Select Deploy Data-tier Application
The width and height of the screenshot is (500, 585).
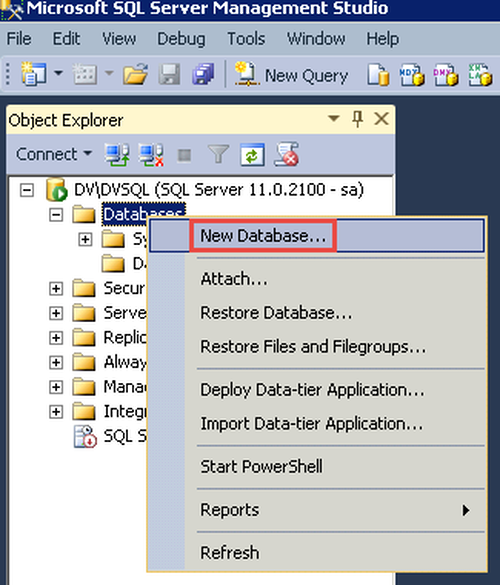pos(317,390)
